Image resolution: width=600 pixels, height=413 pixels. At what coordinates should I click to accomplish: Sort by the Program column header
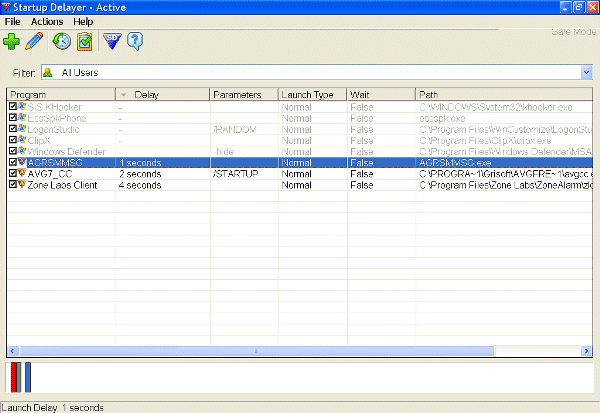click(x=61, y=95)
